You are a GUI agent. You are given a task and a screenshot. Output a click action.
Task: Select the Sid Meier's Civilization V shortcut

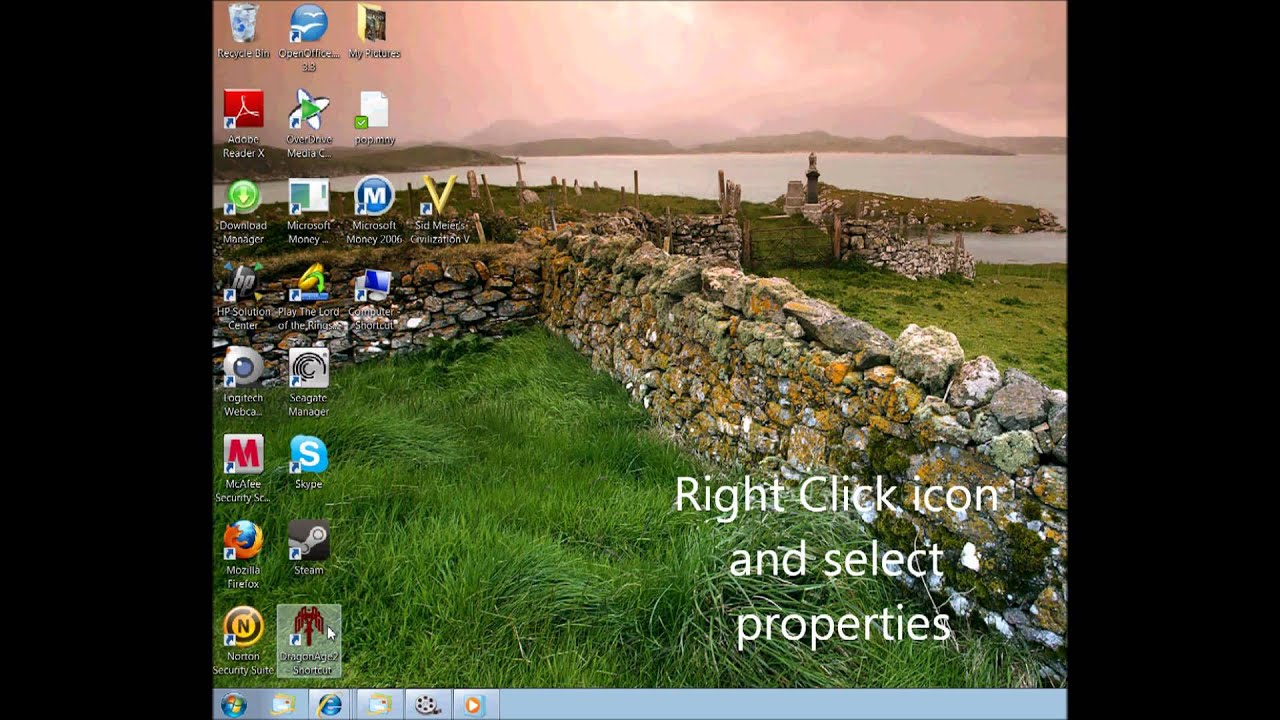440,210
